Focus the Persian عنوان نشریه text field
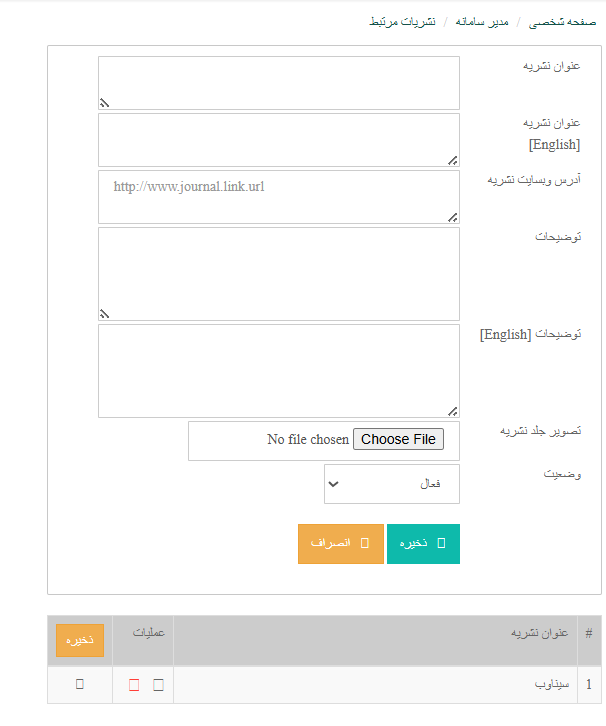The height and width of the screenshot is (726, 606). pos(279,82)
